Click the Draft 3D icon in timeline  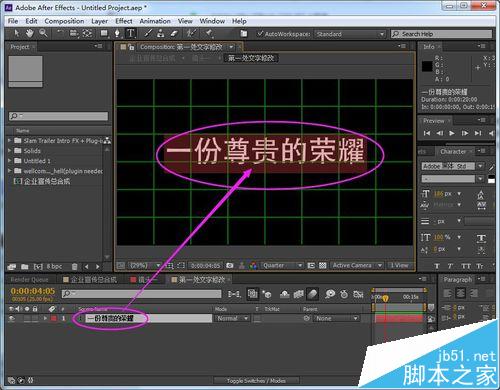click(267, 294)
